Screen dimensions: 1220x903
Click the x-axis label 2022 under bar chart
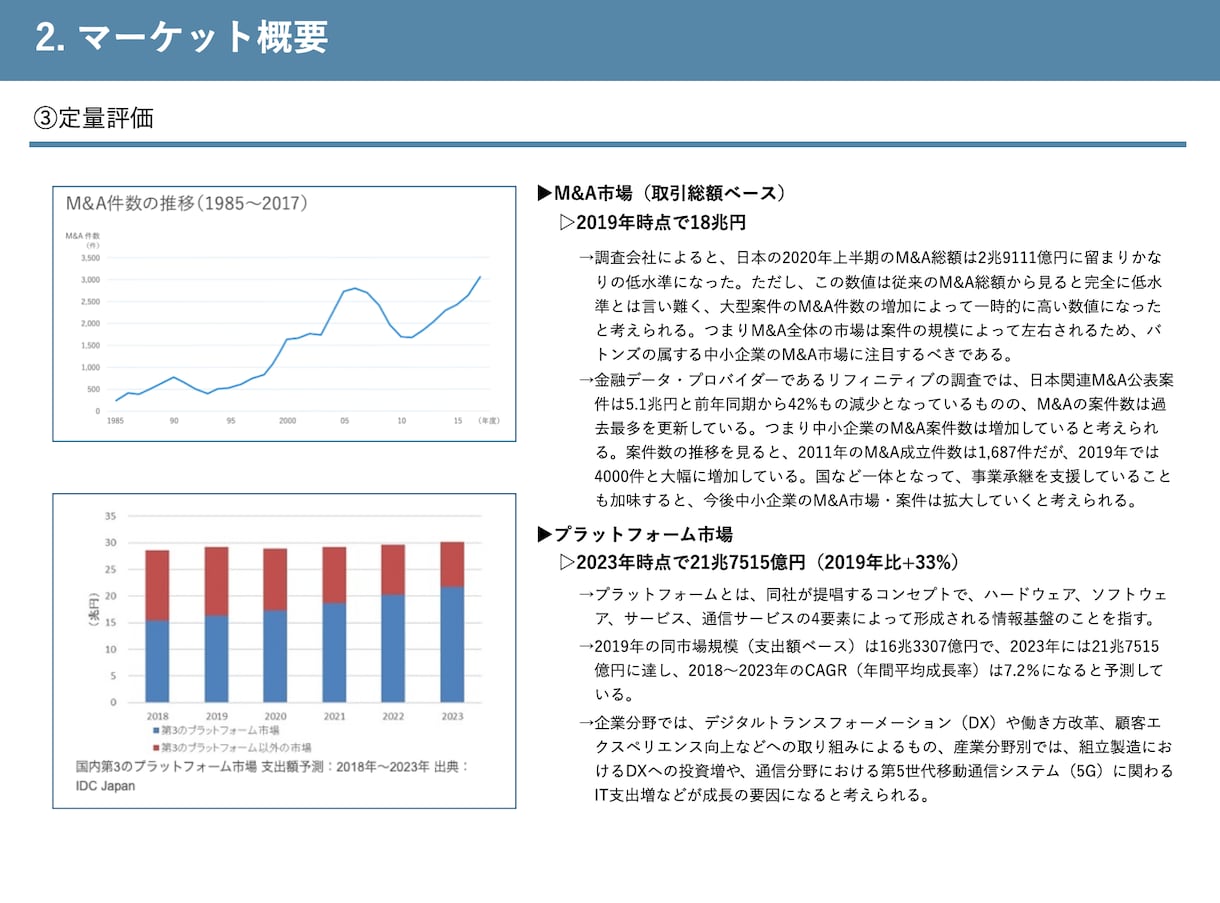click(393, 716)
